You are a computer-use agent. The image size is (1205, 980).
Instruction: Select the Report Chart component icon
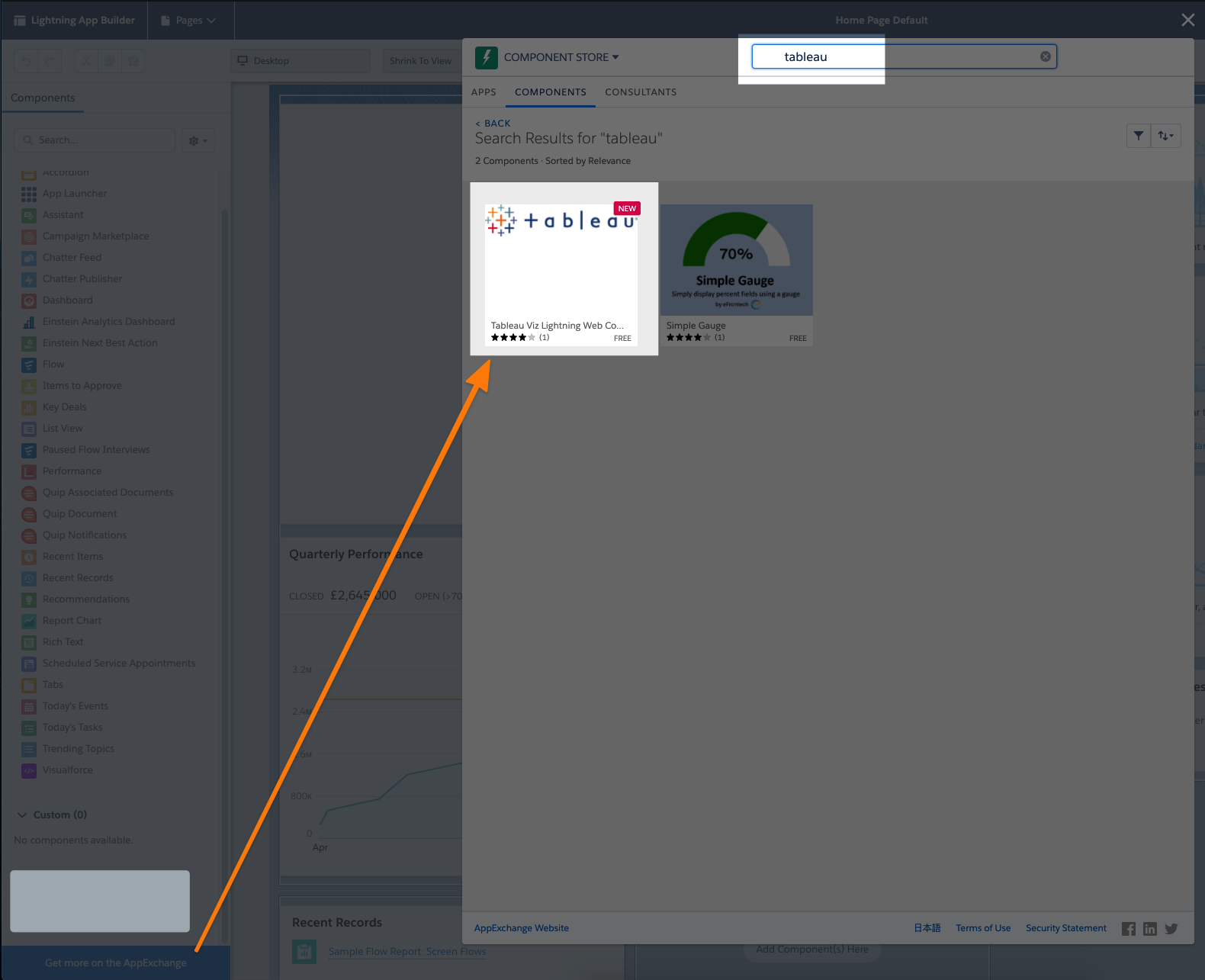[29, 621]
